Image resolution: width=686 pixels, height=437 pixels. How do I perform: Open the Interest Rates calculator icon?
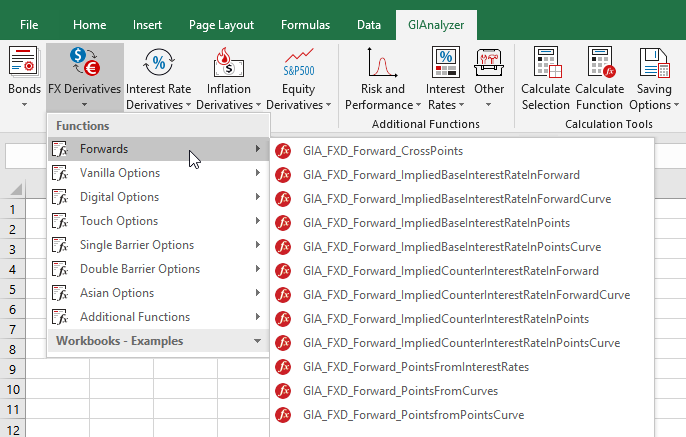click(x=445, y=63)
